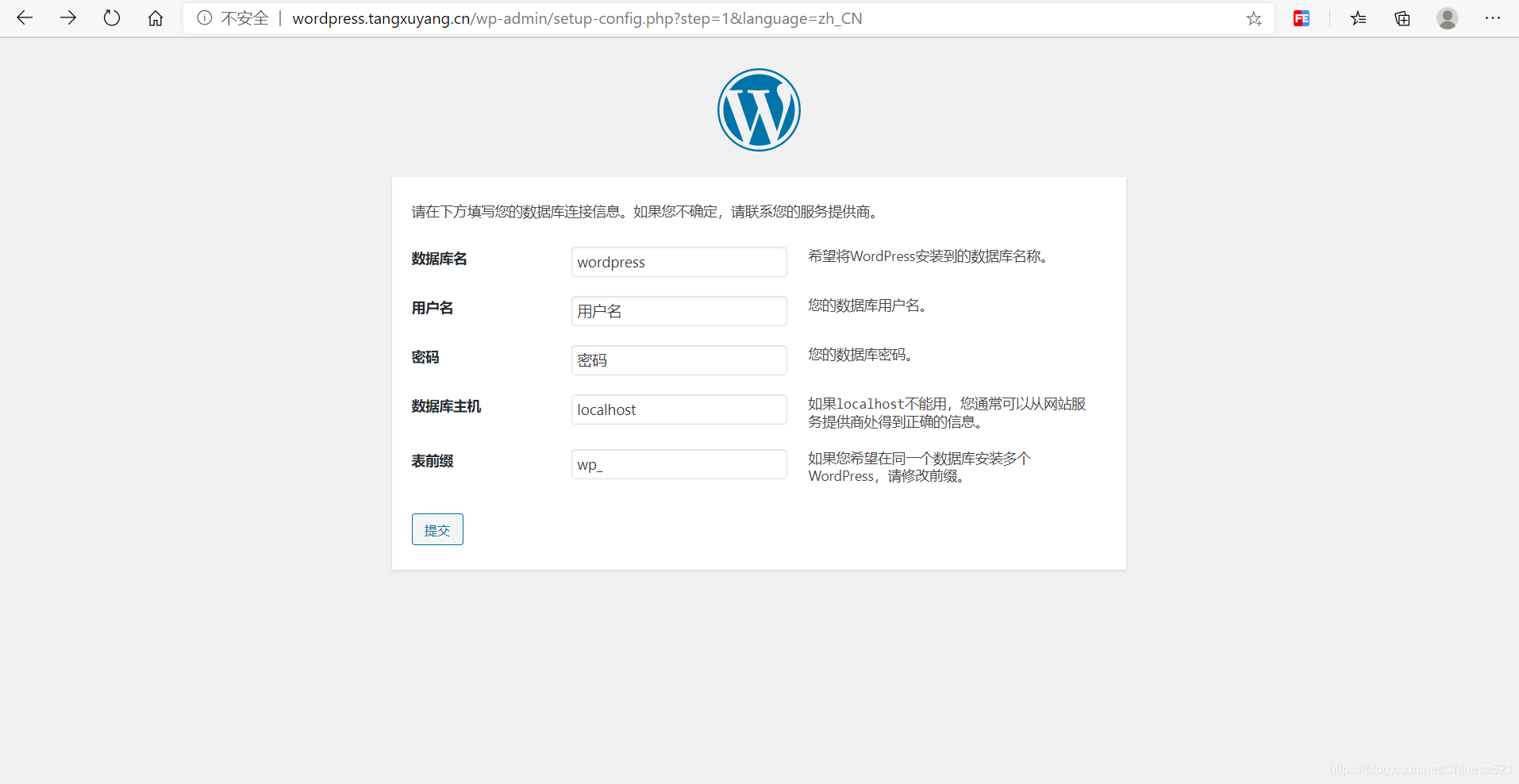Open the red browser extension icon
The width and height of the screenshot is (1519, 784).
point(1302,18)
